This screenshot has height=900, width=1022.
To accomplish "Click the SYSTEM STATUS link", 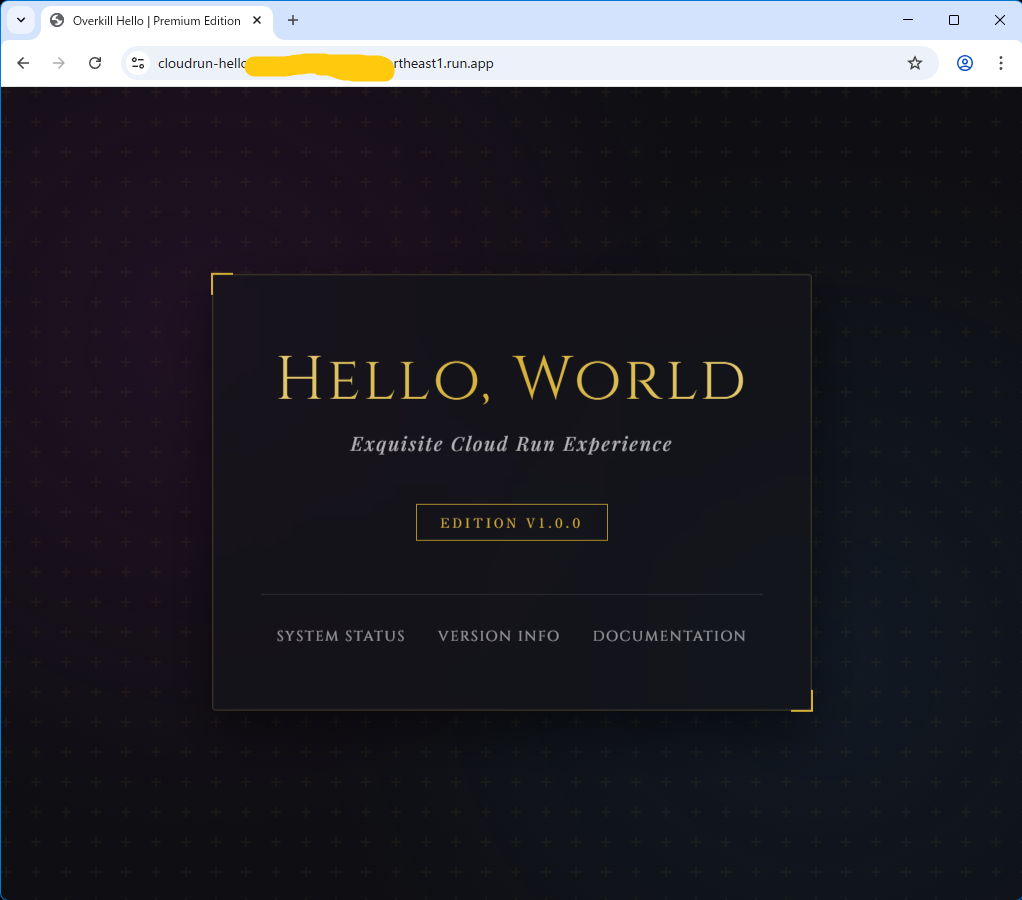I will 340,636.
